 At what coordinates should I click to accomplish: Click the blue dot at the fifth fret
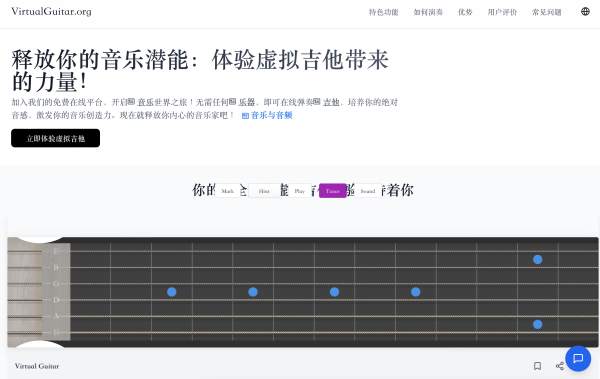click(x=253, y=292)
